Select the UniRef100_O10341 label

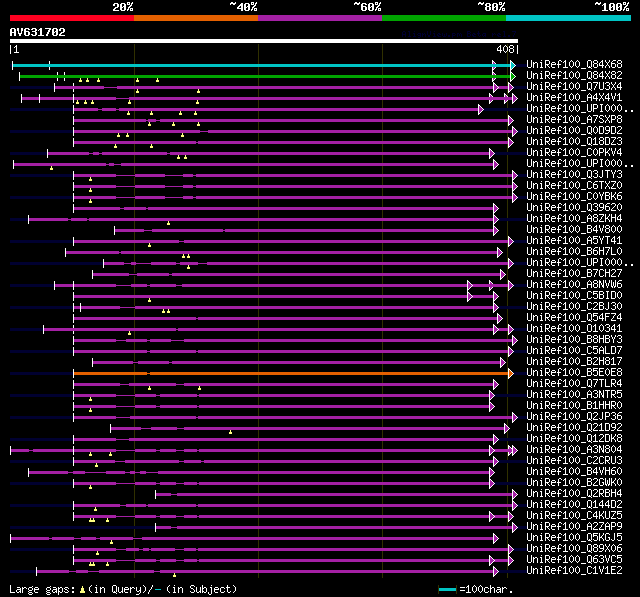pyautogui.click(x=574, y=329)
